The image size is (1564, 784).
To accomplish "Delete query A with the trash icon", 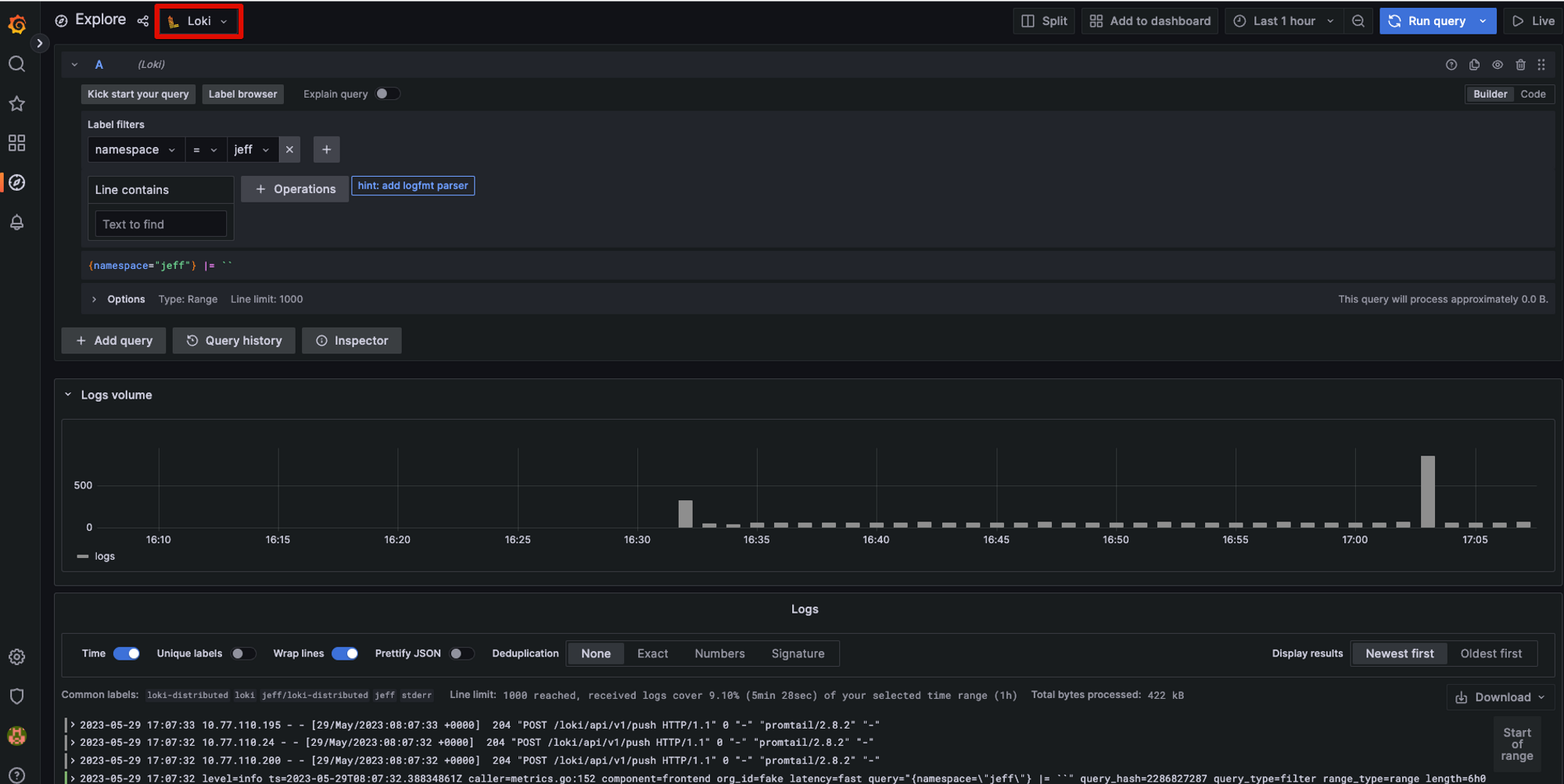I will pos(1520,65).
